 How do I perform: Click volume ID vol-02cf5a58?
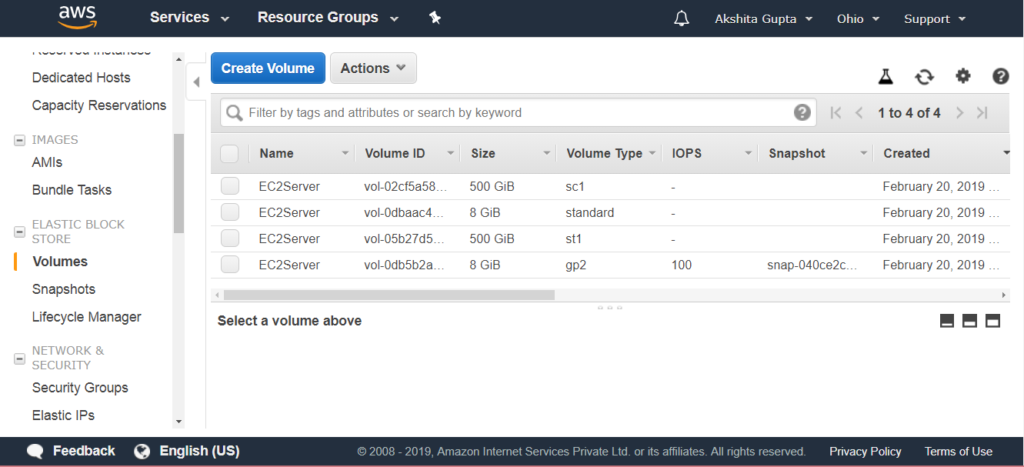click(x=406, y=187)
